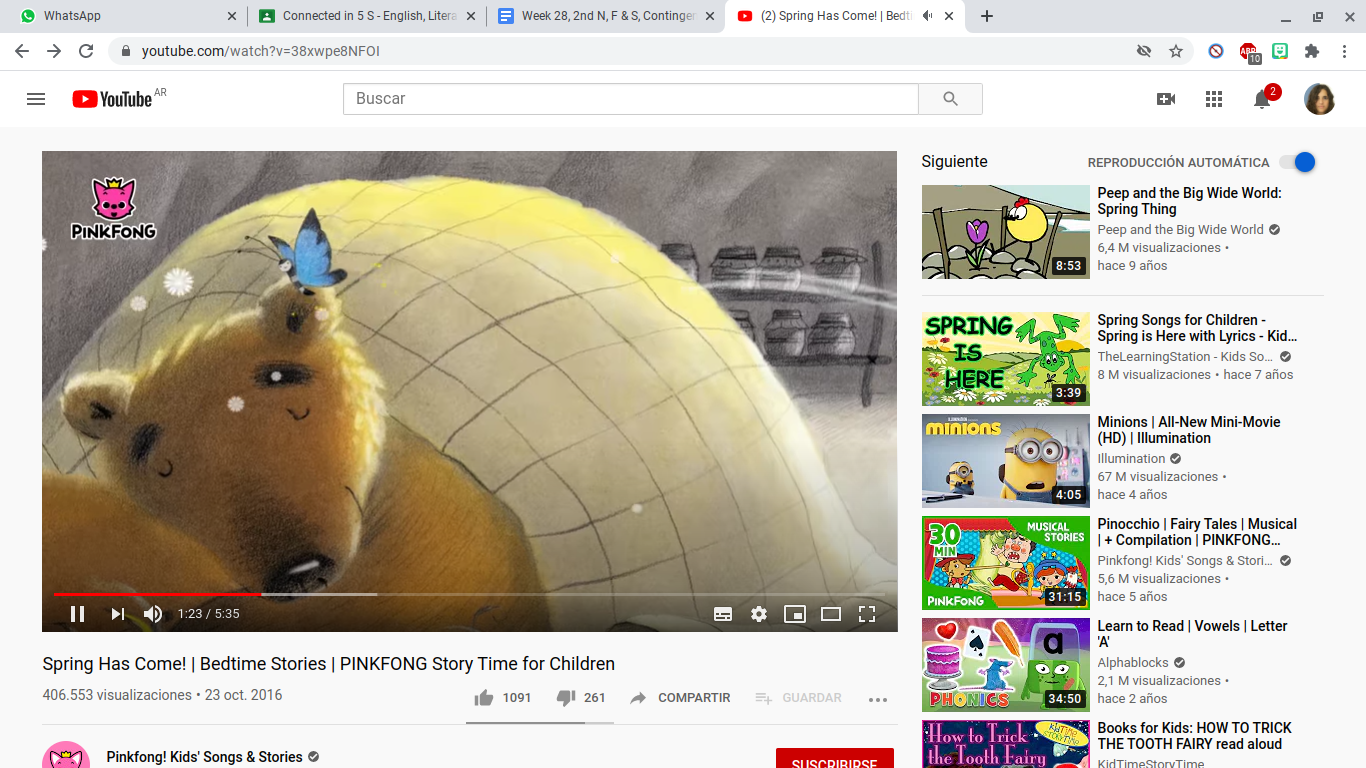
Task: Open Alphablocks channel link
Action: 1133,663
